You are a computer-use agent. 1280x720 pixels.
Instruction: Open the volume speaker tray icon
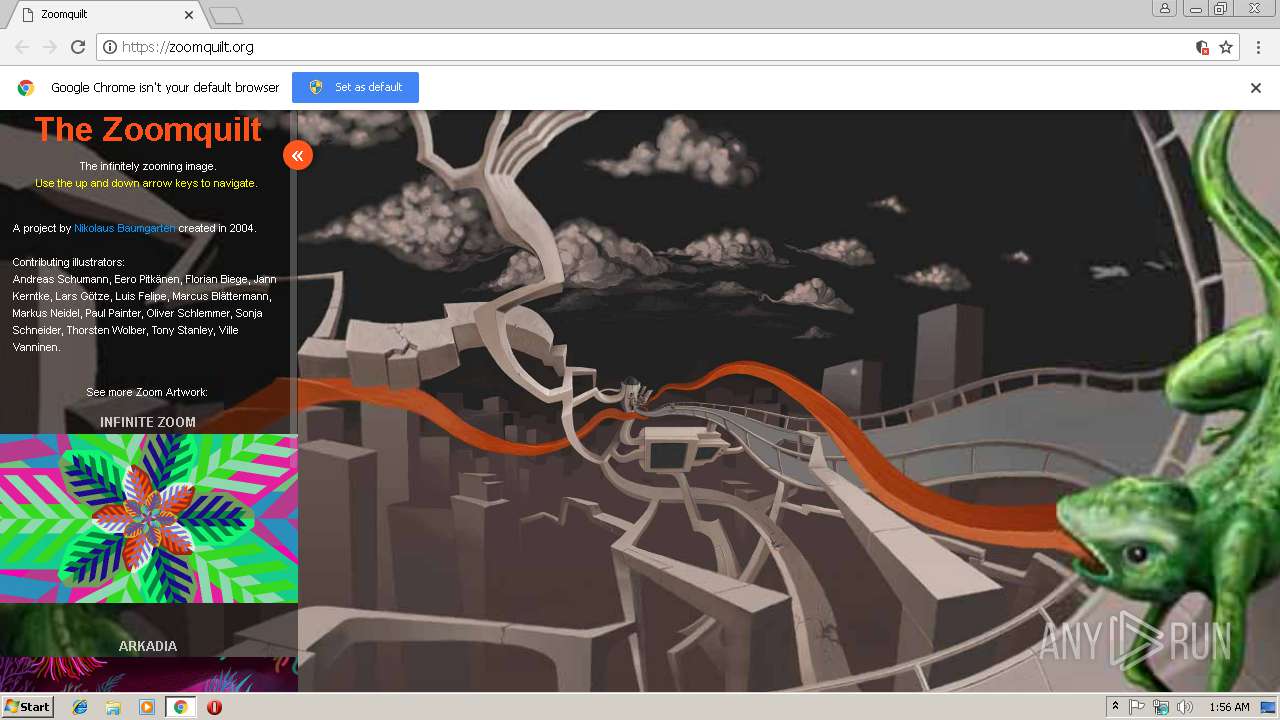pyautogui.click(x=1185, y=707)
